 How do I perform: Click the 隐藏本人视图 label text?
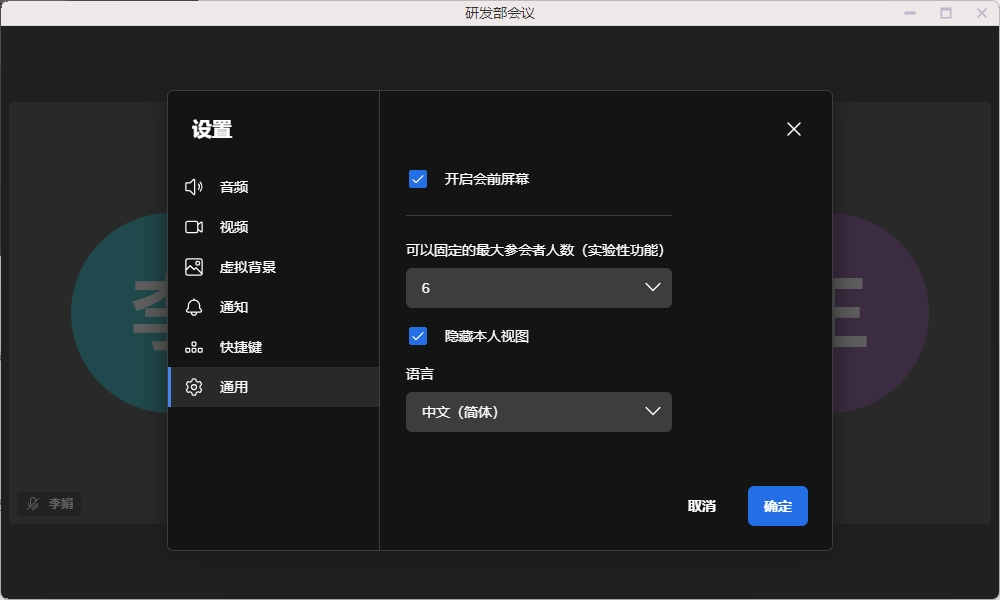click(x=487, y=336)
